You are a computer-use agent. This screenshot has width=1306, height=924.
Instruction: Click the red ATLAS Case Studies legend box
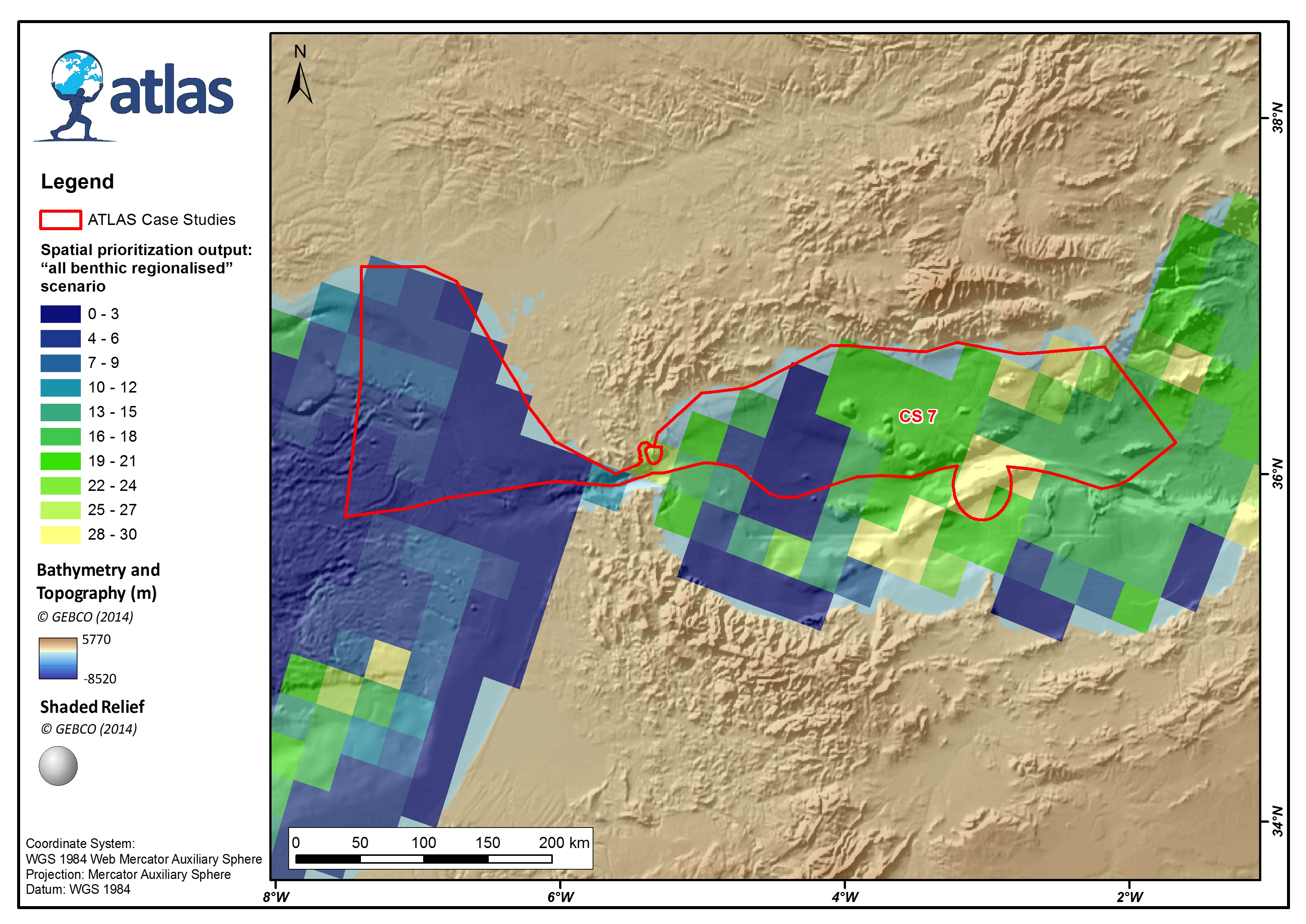[60, 220]
